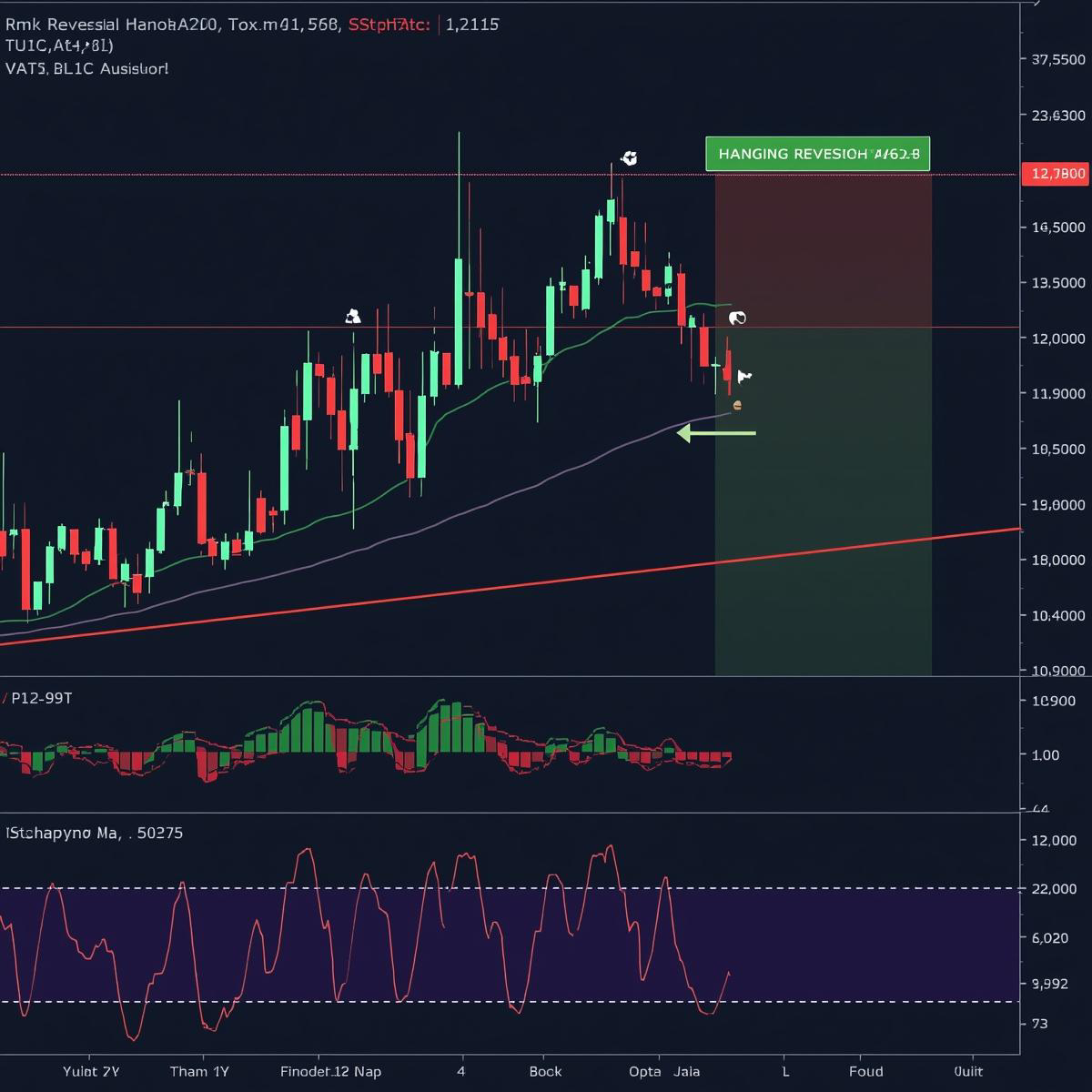
Task: Click the green HANGING REVESIOH label
Action: tap(817, 154)
